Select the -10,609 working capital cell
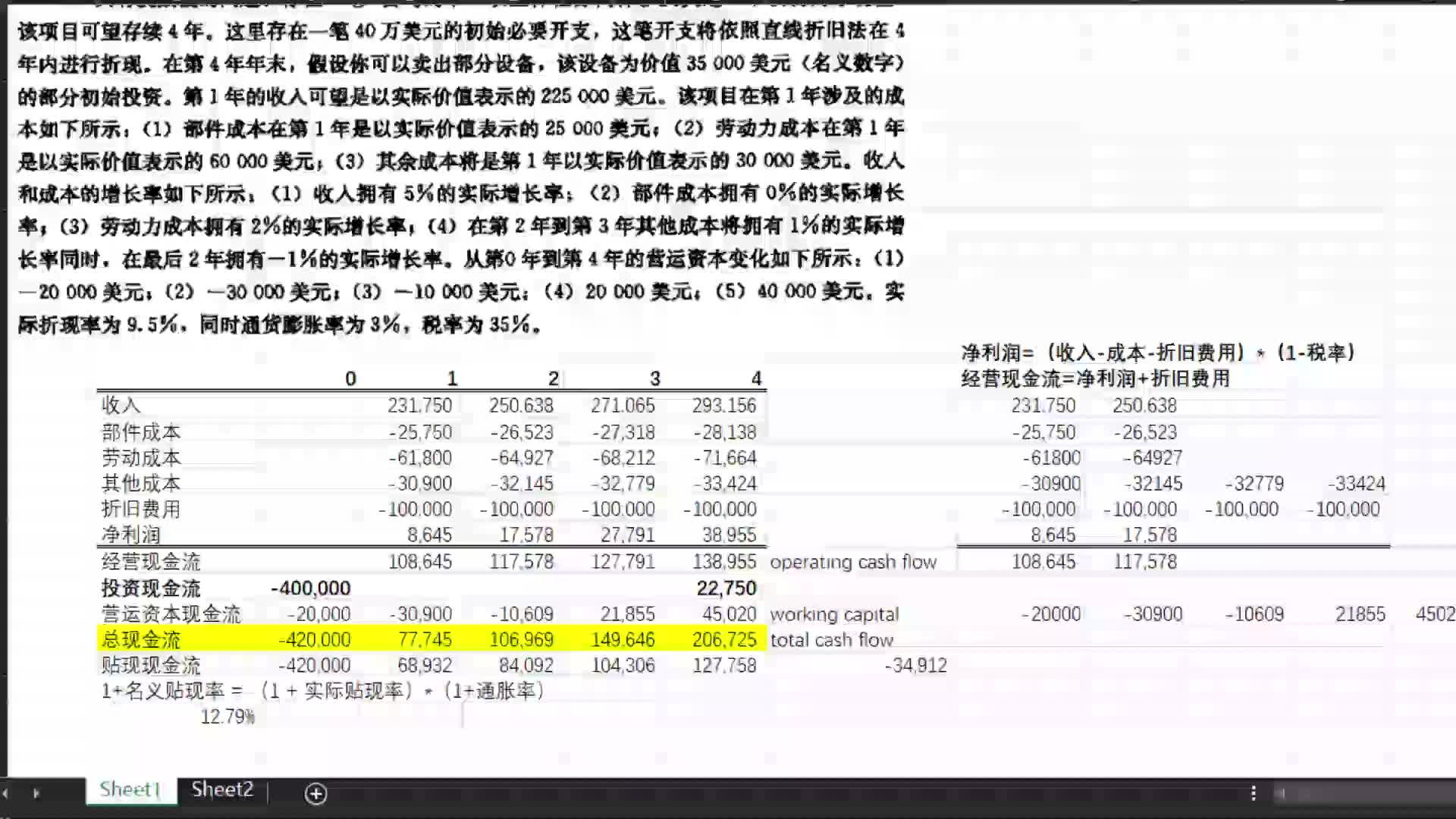 (x=522, y=614)
